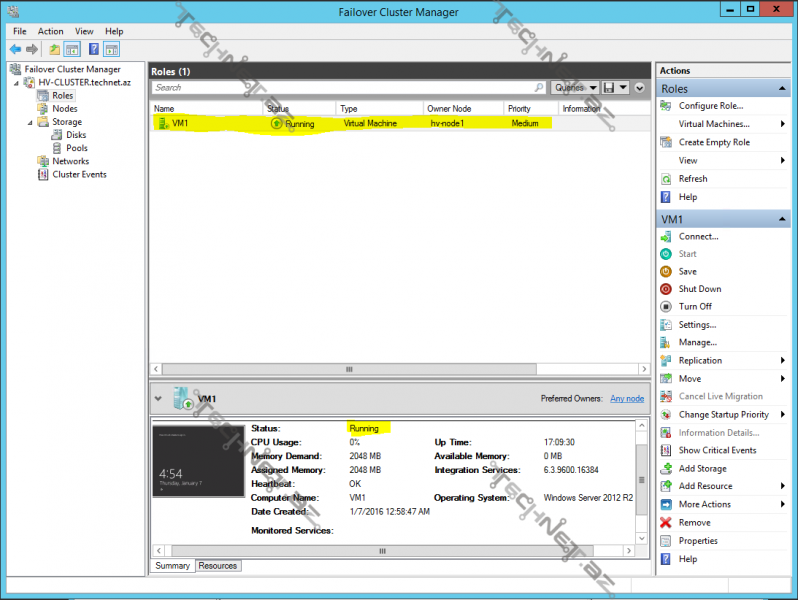Click the Back arrow in toolbar

click(x=15, y=49)
